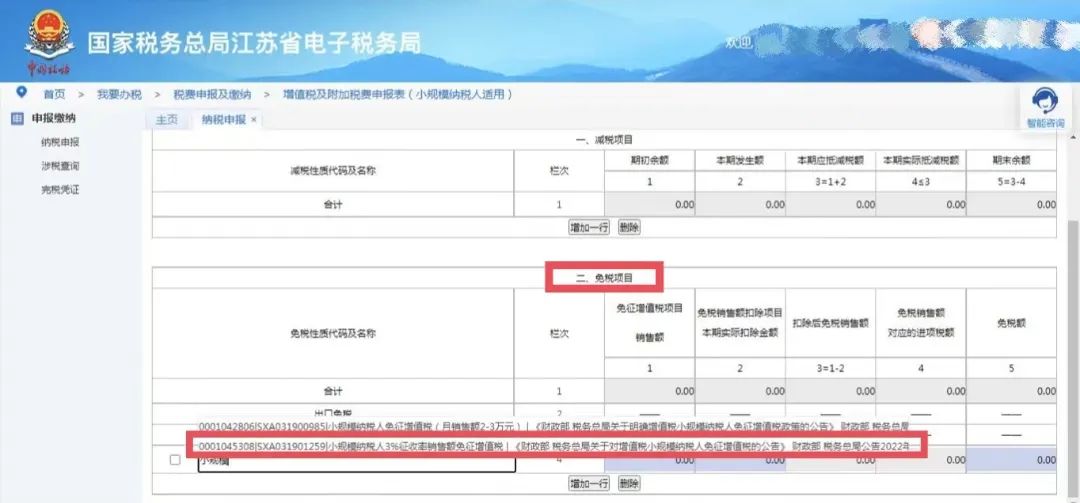Click the 本期发生额 column header
This screenshot has height=503, width=1080.
pos(740,160)
